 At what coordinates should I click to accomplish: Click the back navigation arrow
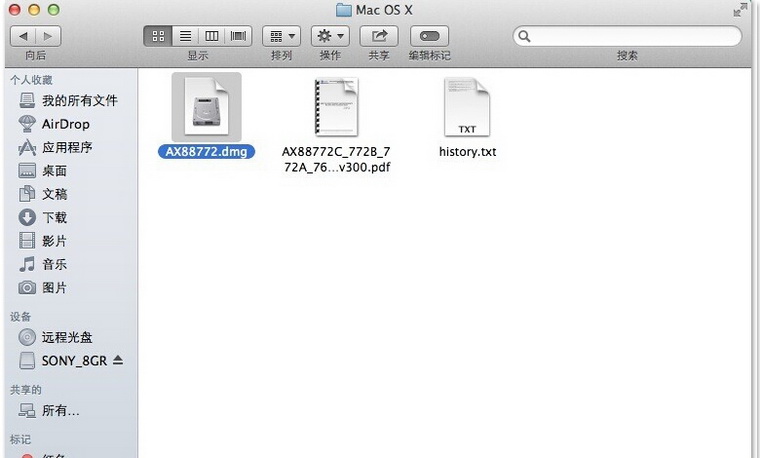[22, 36]
